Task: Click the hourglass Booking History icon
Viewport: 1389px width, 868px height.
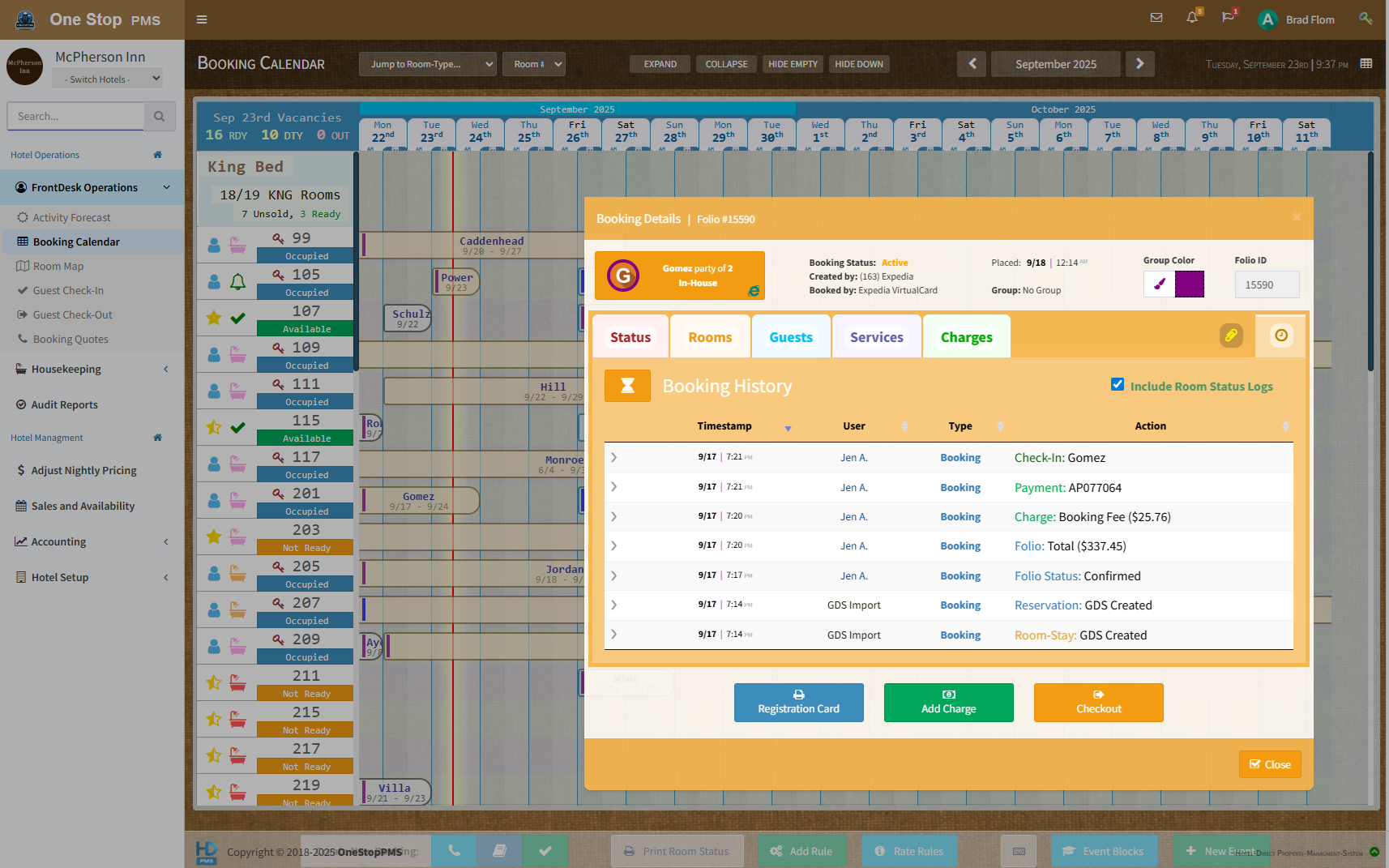Action: pyautogui.click(x=627, y=386)
